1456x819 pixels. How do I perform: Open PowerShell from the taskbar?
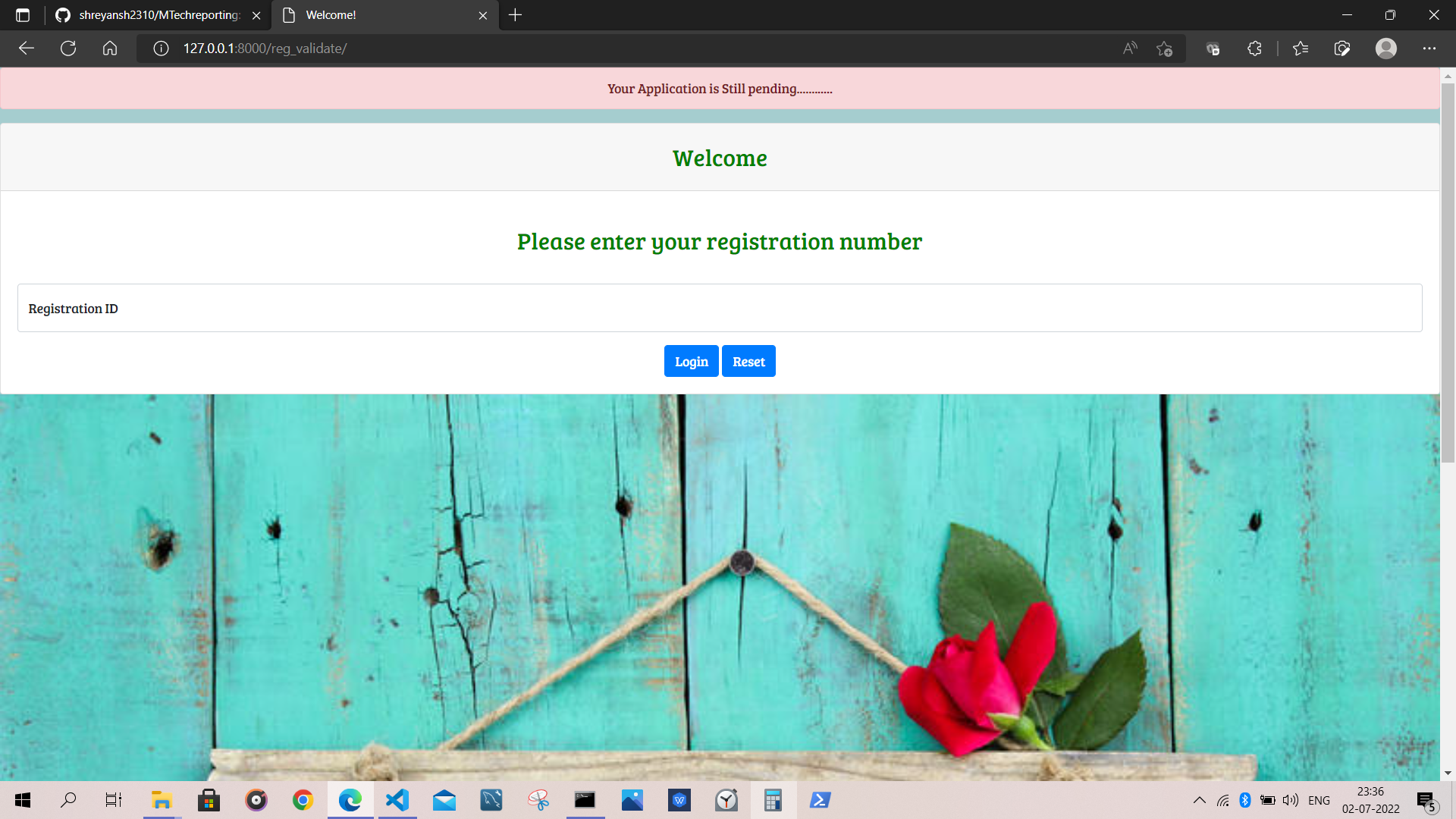tap(820, 800)
